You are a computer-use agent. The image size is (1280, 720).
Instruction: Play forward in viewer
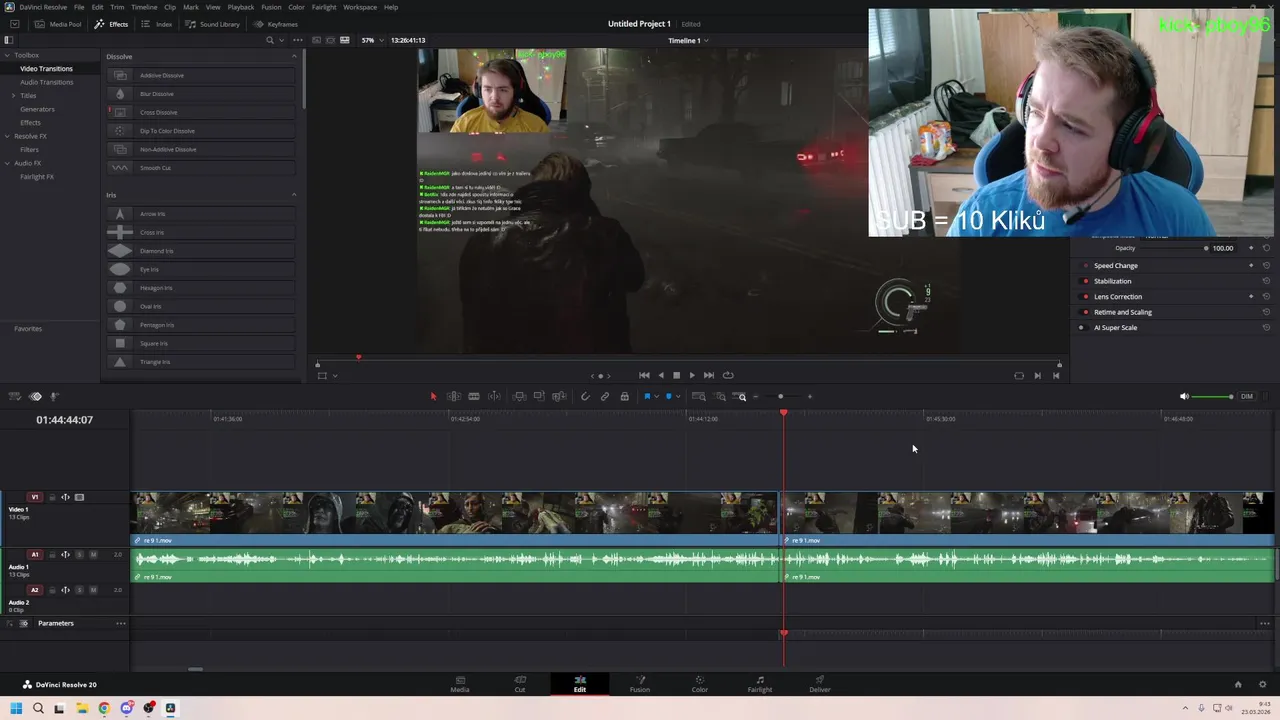tap(692, 375)
